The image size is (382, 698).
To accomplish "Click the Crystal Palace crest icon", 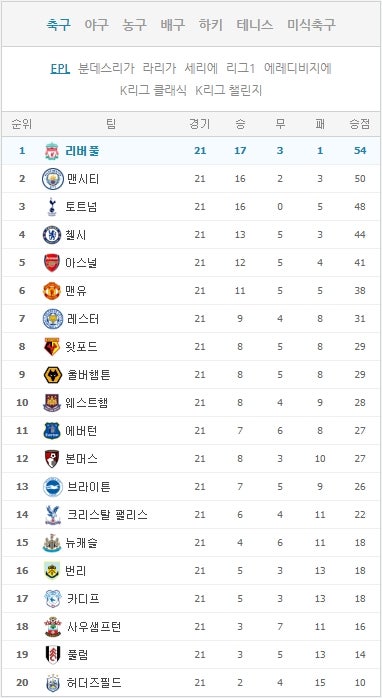I will coord(52,515).
